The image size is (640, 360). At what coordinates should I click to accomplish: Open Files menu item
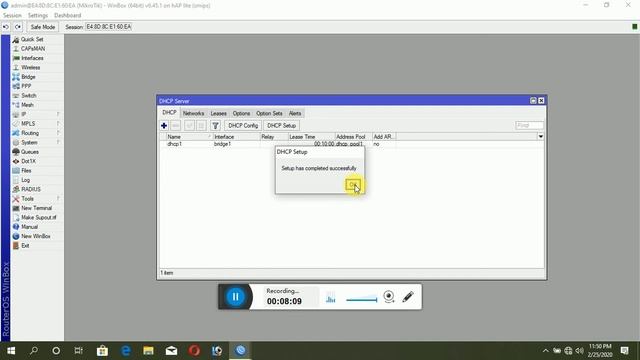coord(26,171)
